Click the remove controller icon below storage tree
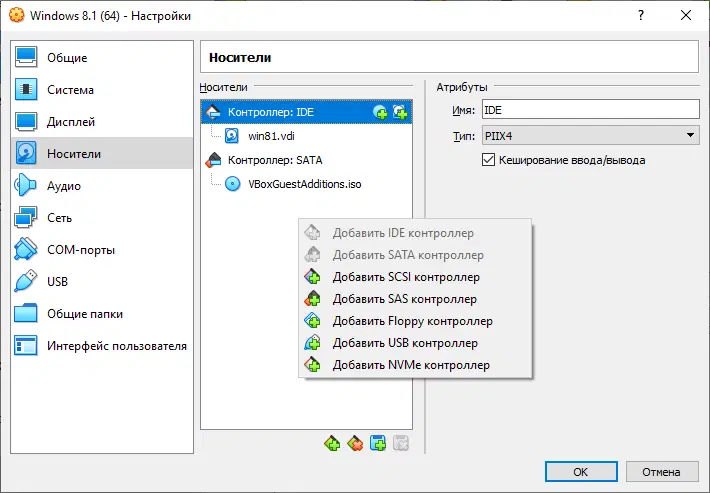The image size is (710, 493). [354, 443]
